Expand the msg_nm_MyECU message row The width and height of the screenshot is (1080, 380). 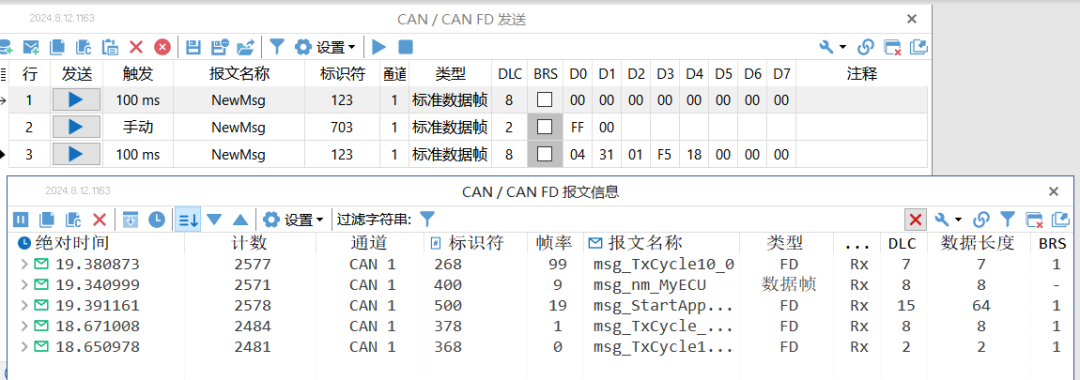pyautogui.click(x=25, y=284)
